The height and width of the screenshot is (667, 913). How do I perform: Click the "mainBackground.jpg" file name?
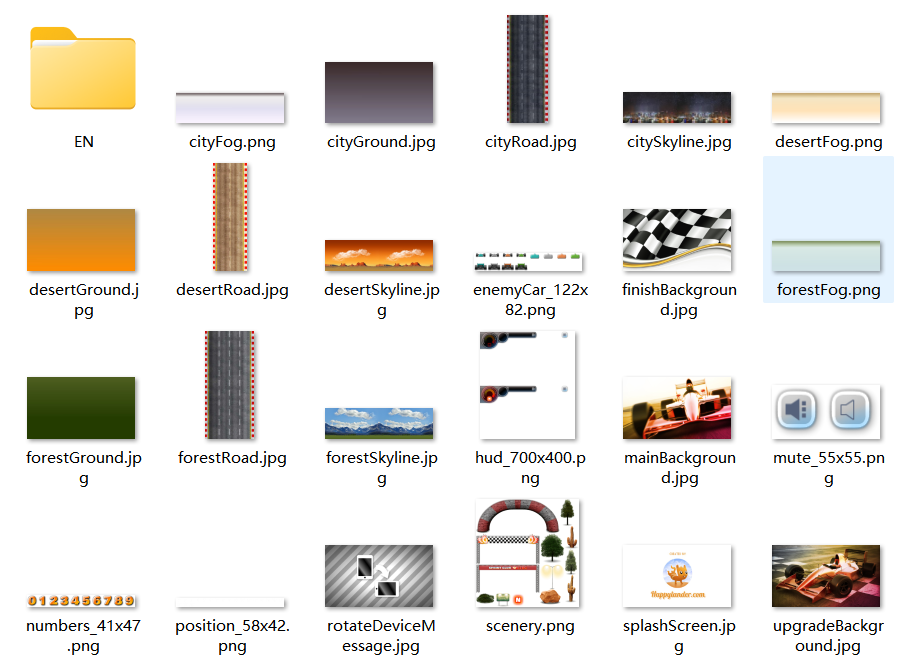click(x=680, y=468)
